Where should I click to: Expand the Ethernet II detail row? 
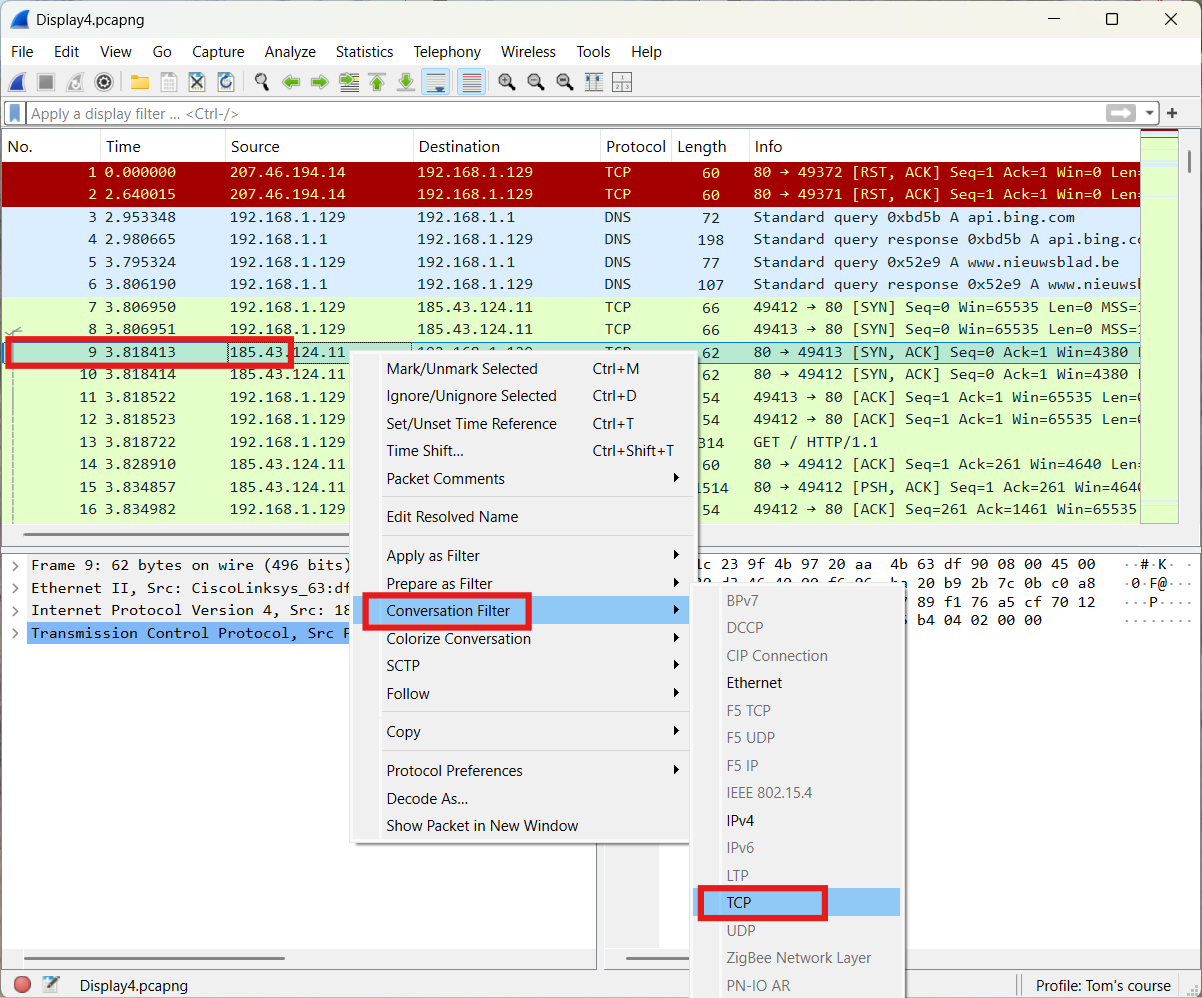tap(15, 588)
